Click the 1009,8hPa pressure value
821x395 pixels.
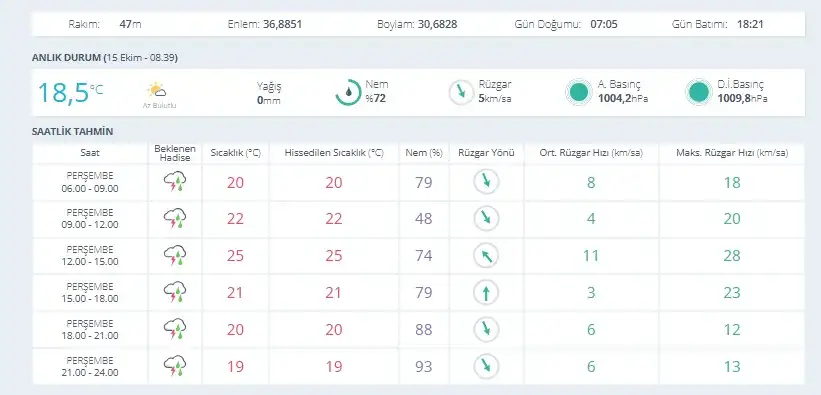[742, 98]
